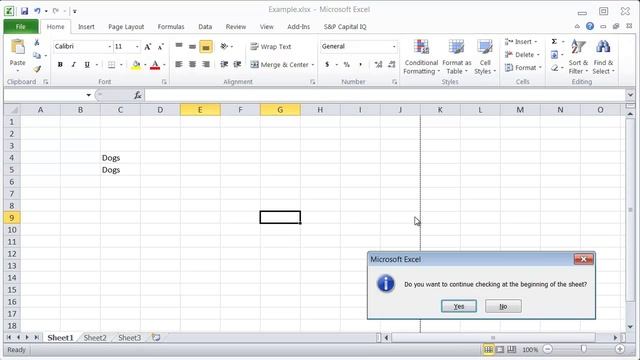Click the Orientation text angle icon
The width and height of the screenshot is (640, 360).
click(224, 47)
